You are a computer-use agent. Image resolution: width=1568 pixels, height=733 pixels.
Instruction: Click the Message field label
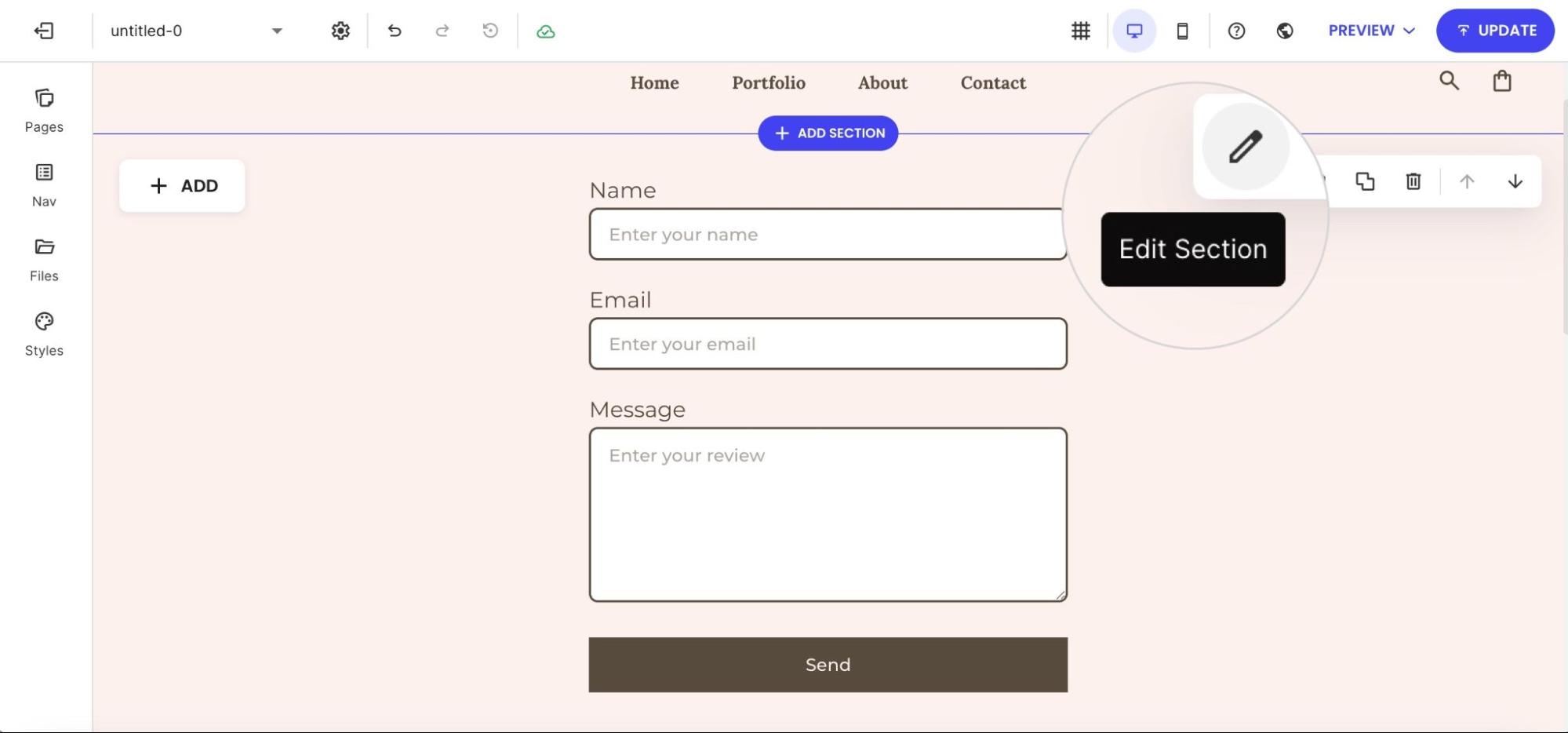(x=638, y=410)
